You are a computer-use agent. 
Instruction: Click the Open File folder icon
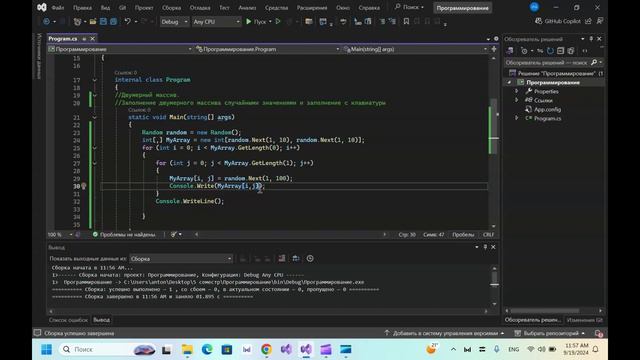click(93, 22)
